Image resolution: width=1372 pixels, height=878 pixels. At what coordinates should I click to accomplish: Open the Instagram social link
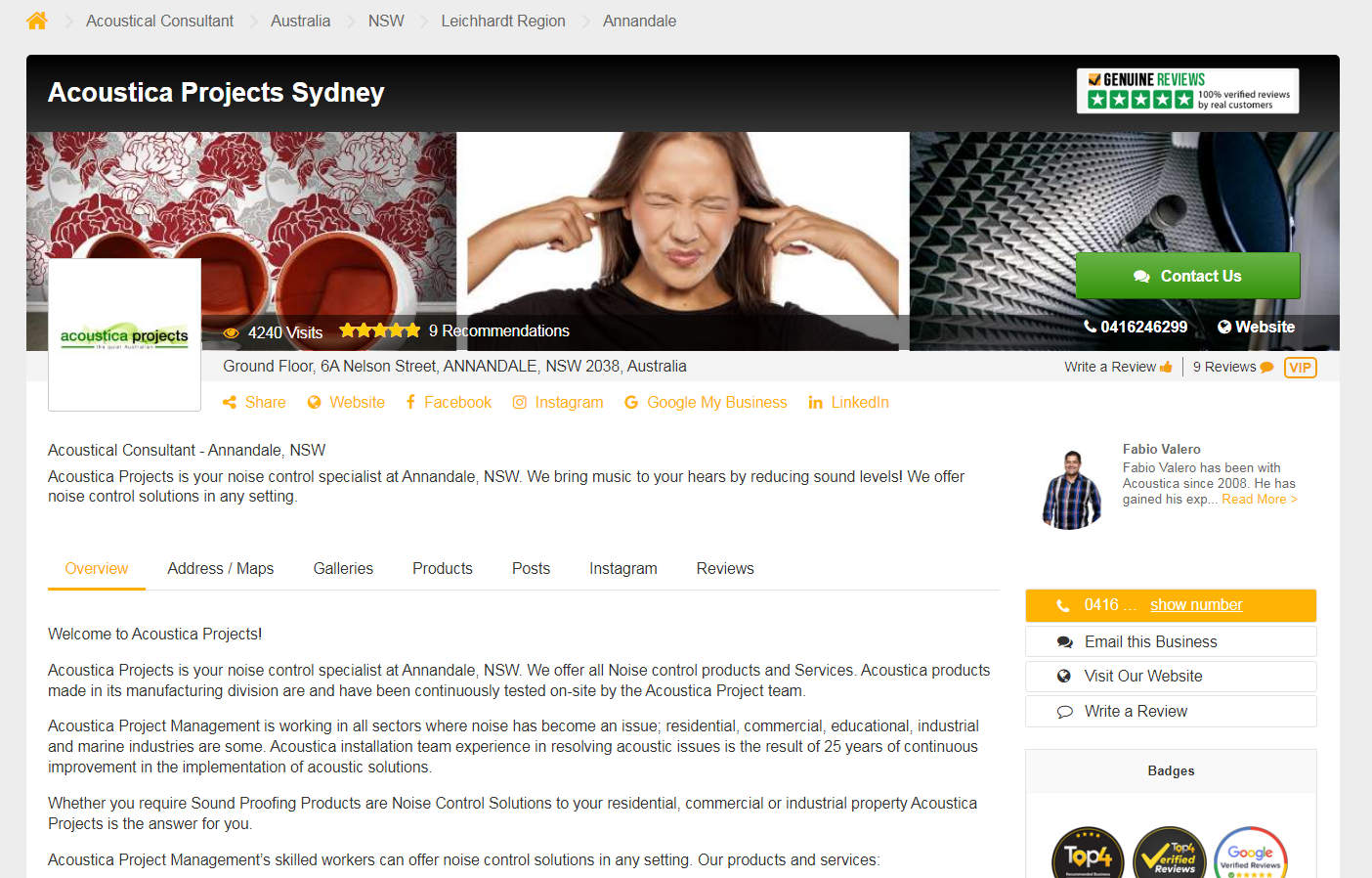pos(558,402)
